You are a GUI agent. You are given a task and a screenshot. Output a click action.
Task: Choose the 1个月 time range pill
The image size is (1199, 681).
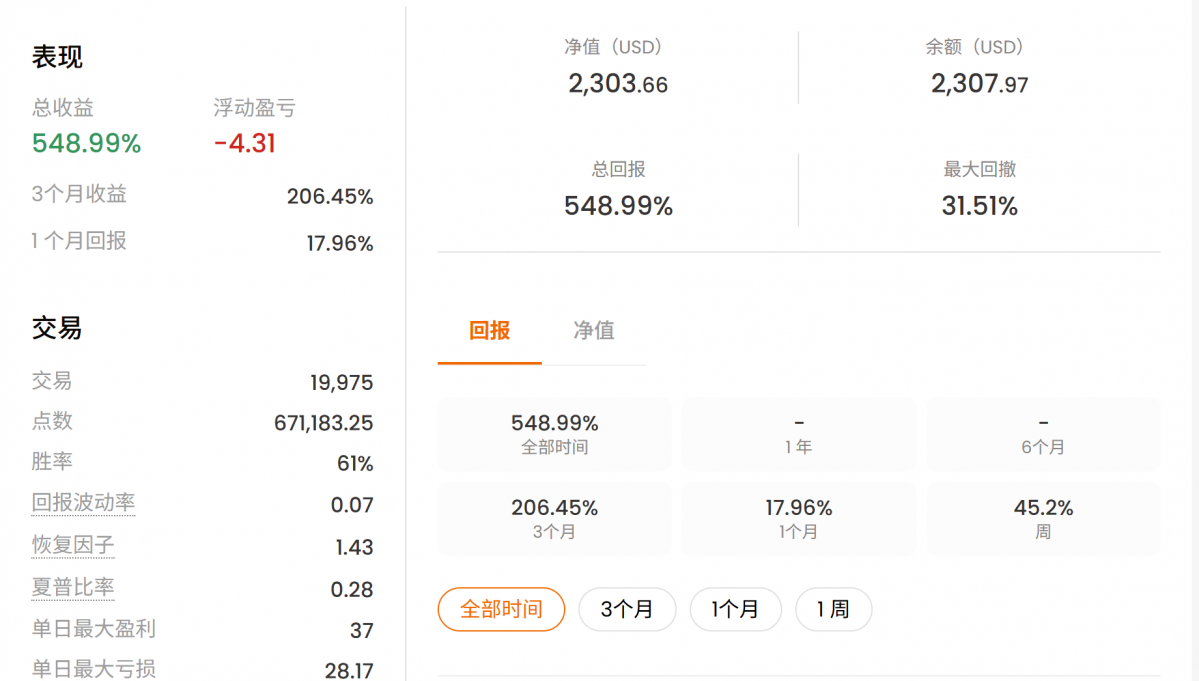click(736, 609)
